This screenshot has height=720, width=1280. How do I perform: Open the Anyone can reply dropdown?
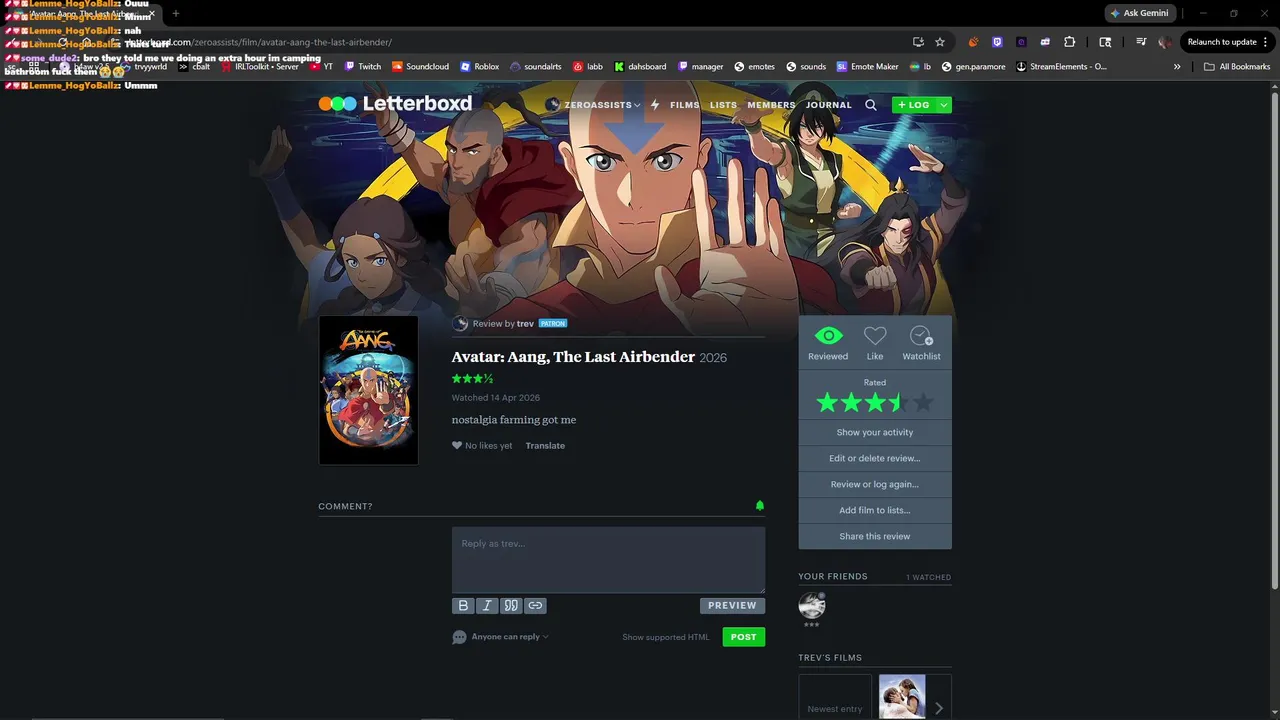click(x=510, y=637)
